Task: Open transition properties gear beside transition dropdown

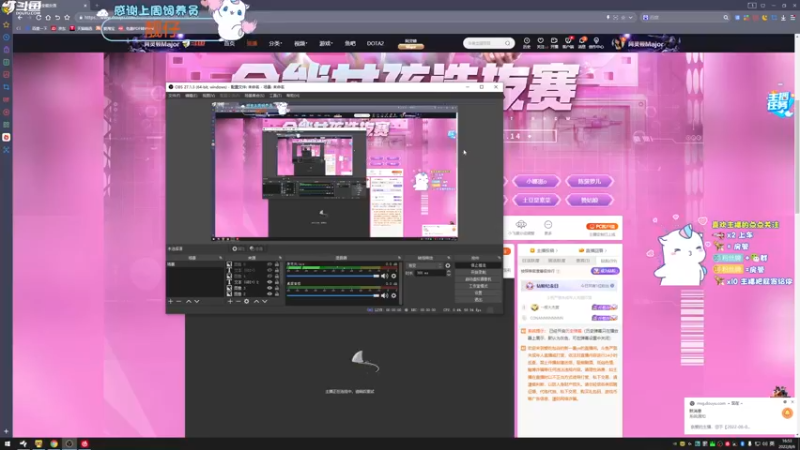Action: pos(447,265)
